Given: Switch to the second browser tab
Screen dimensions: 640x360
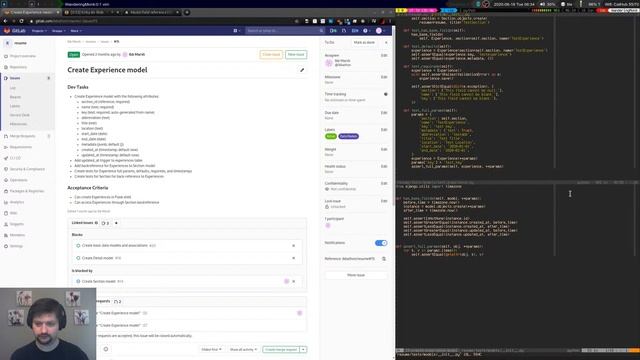Looking at the screenshot, I should click(x=92, y=12).
